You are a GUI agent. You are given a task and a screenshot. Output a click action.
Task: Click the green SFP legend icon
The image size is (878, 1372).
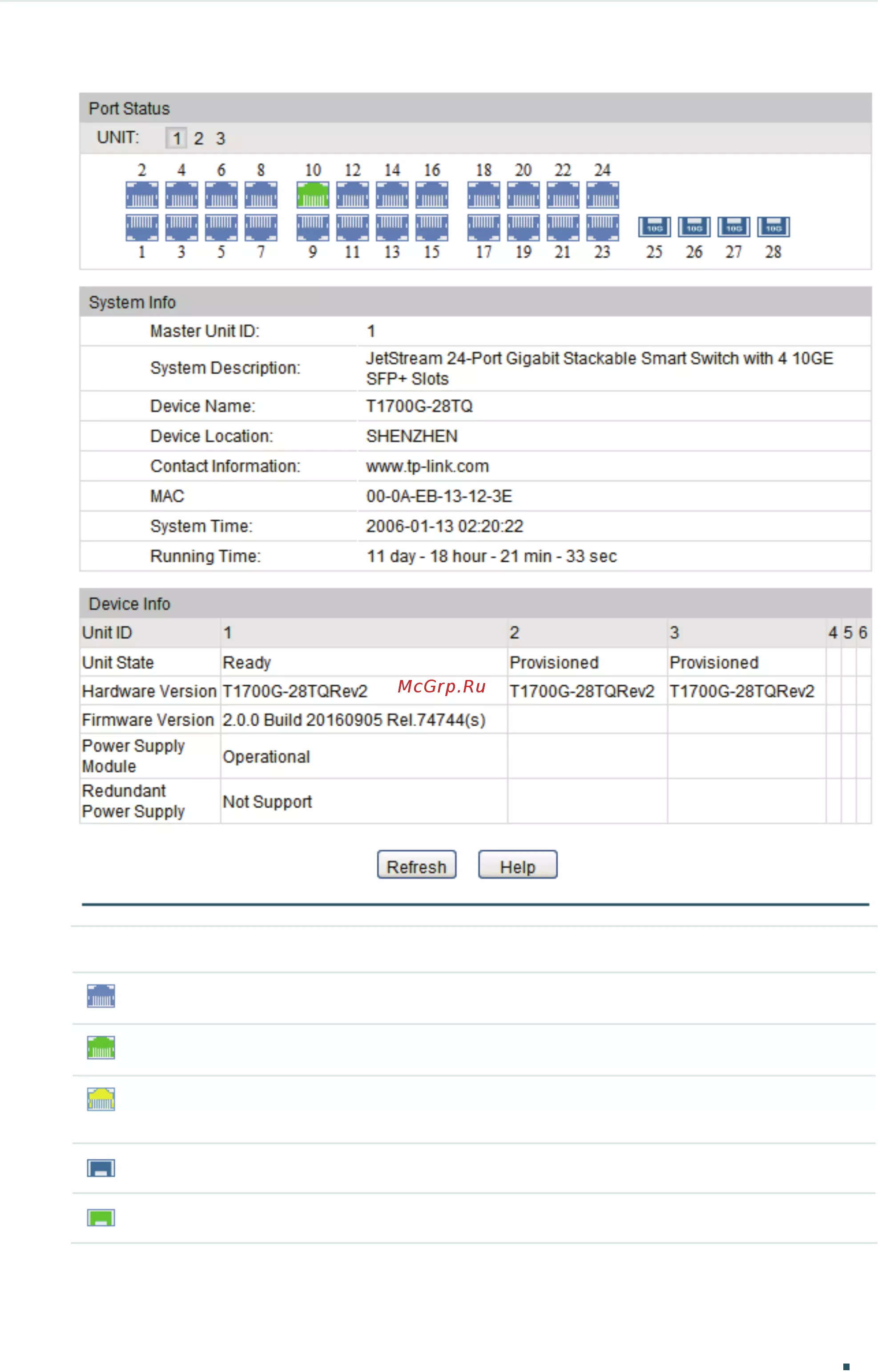tap(101, 1218)
